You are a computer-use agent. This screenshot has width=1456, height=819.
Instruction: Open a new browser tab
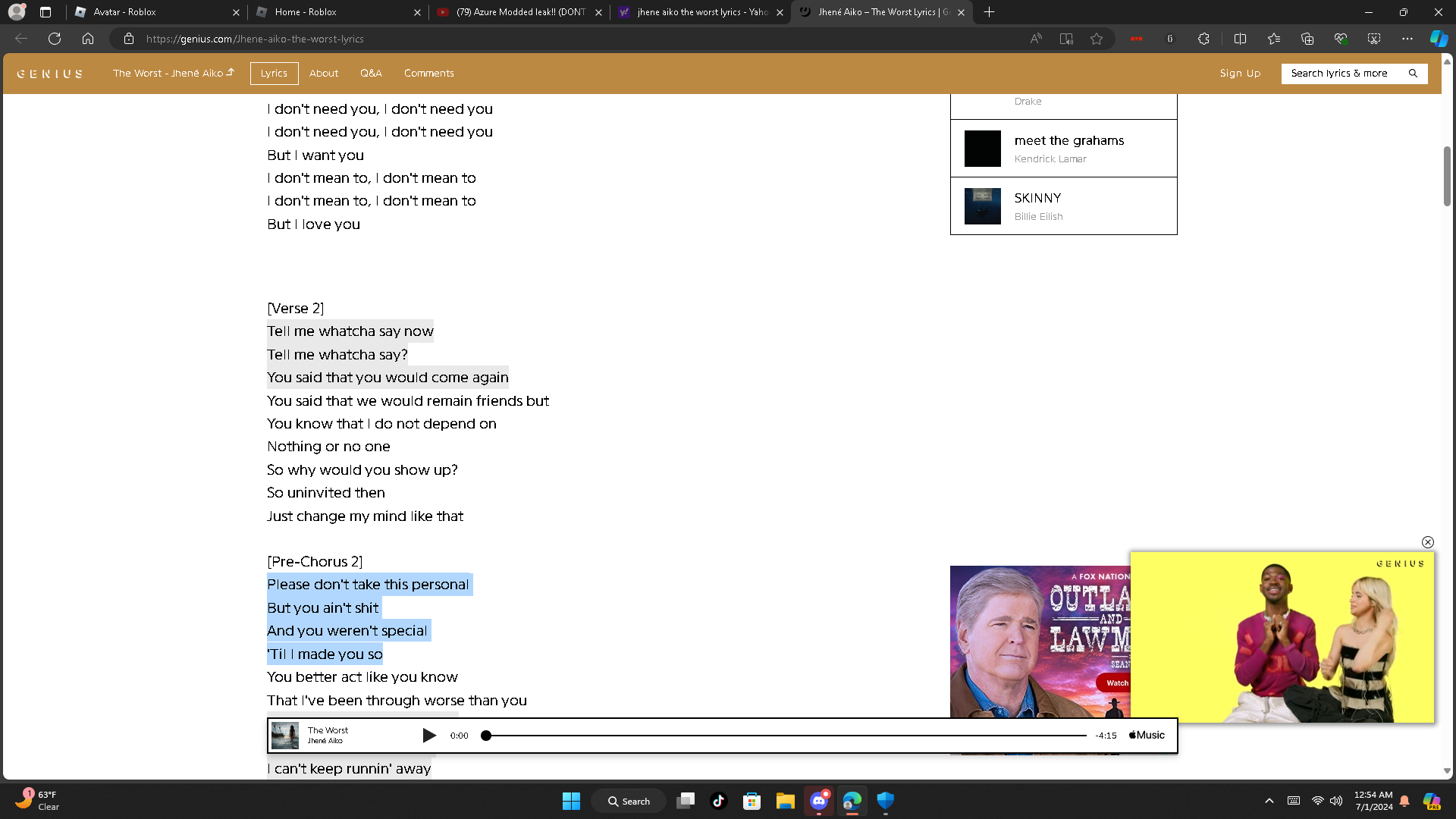(989, 12)
